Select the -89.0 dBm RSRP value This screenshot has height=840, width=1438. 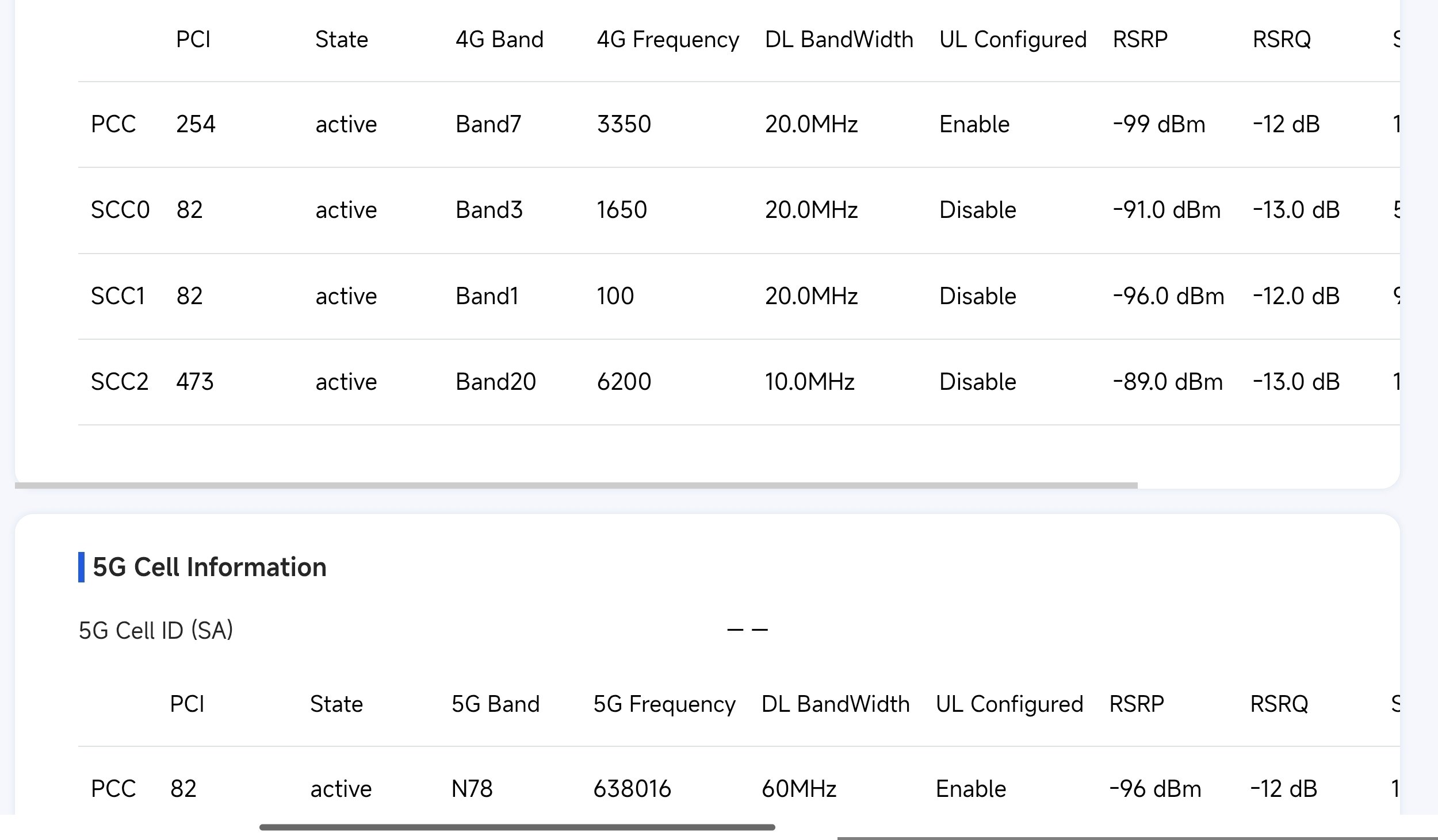coord(1167,382)
